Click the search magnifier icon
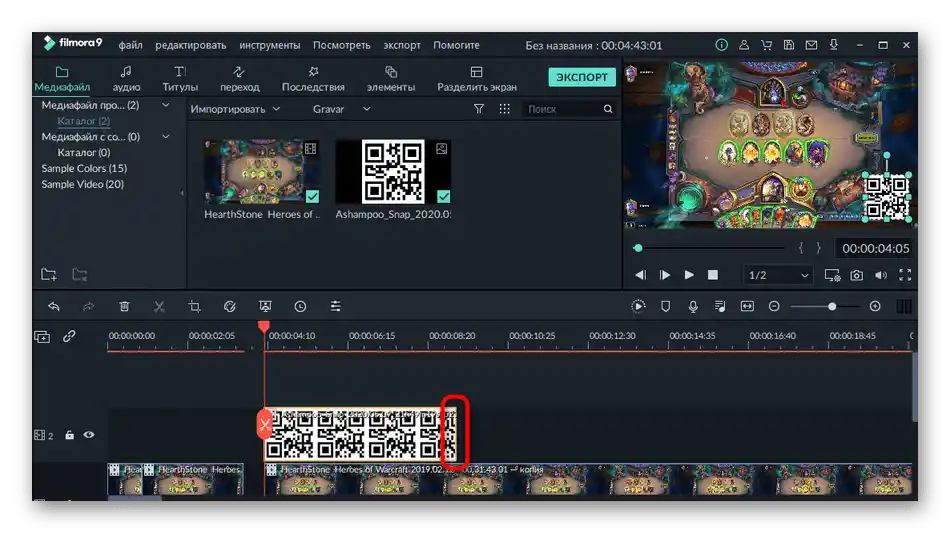 [608, 109]
